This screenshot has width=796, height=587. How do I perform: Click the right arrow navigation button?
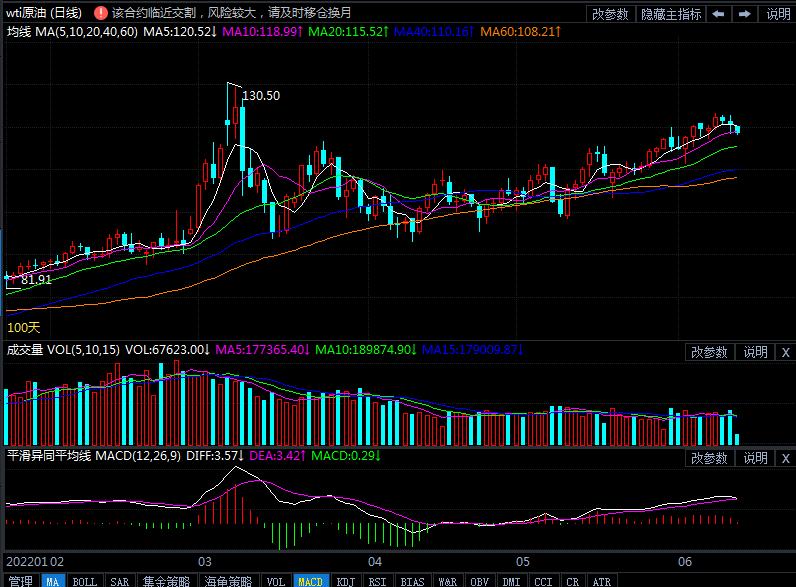(744, 14)
